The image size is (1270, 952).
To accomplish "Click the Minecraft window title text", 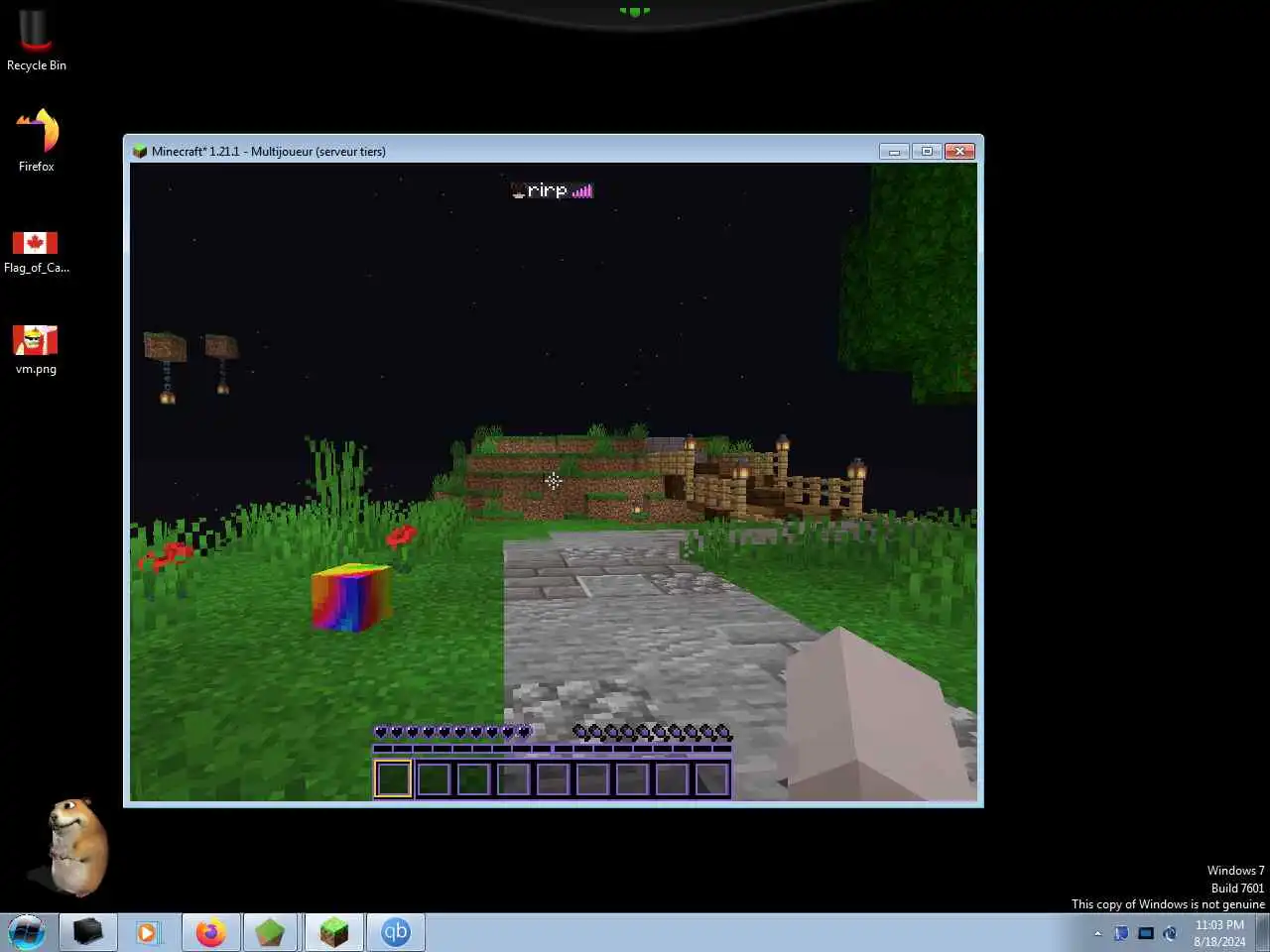I will click(x=269, y=152).
